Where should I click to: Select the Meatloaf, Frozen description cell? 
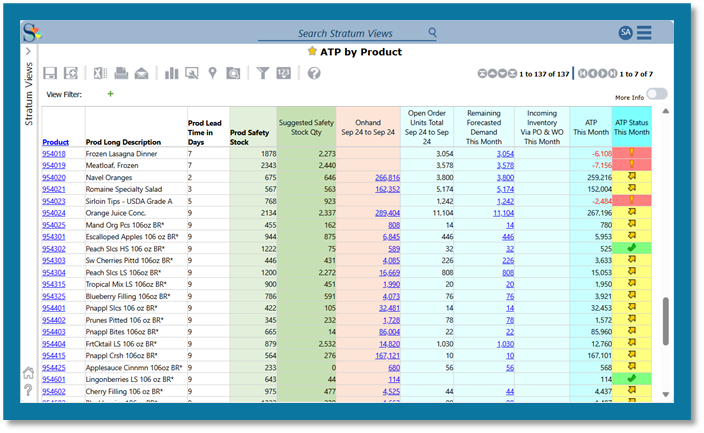[136, 165]
